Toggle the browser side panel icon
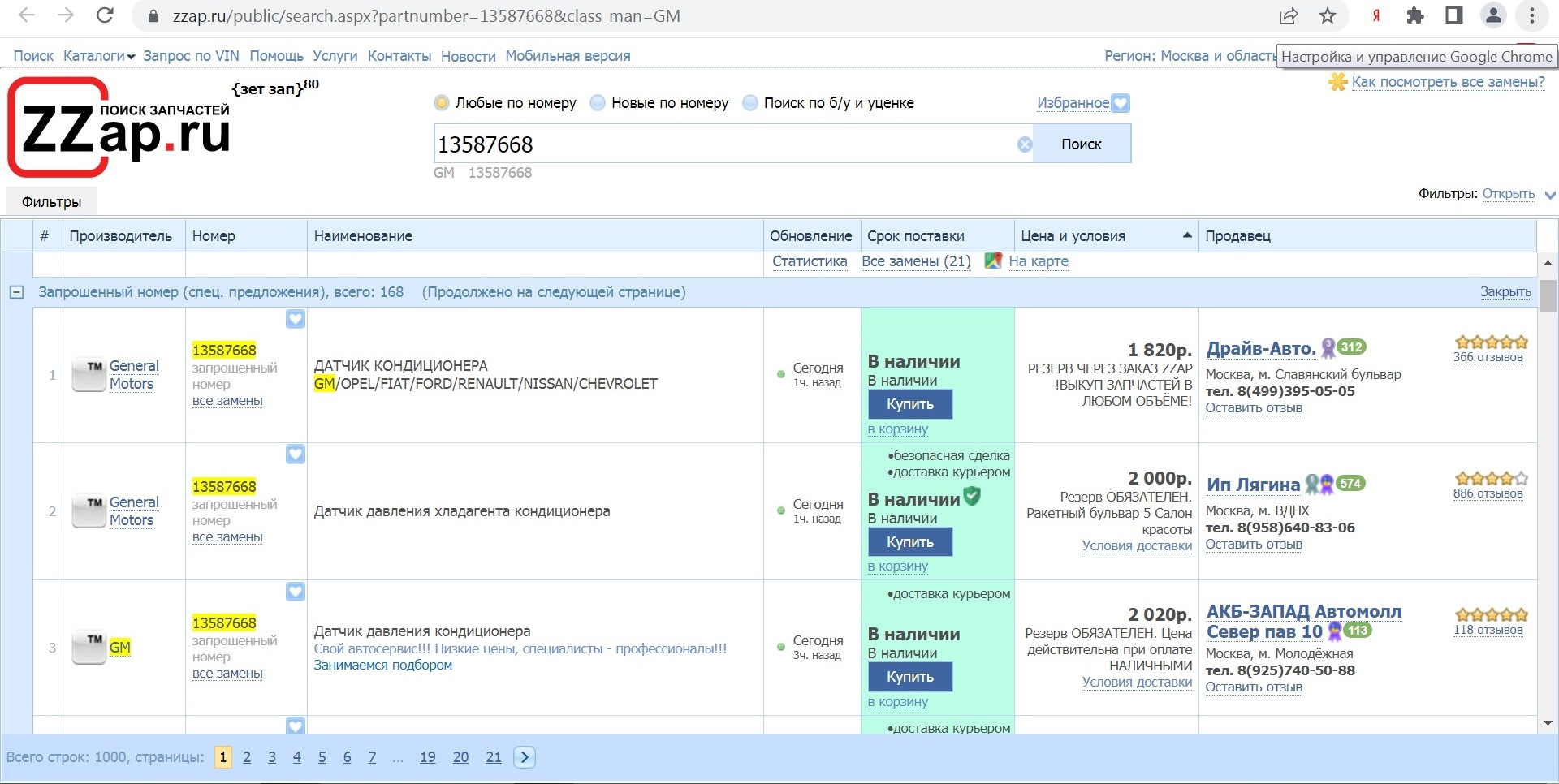 point(1454,15)
